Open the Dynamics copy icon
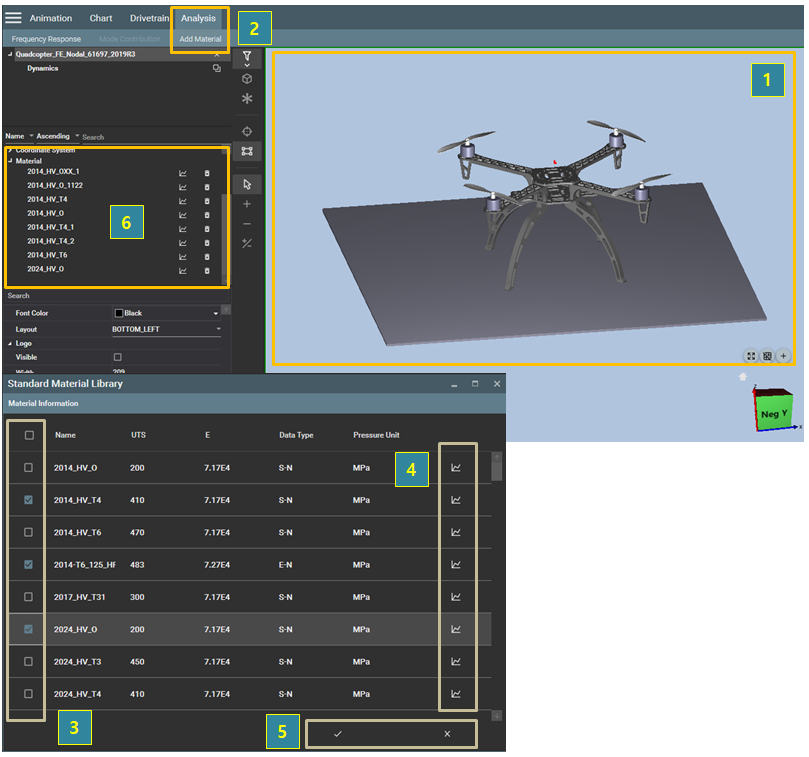 216,69
